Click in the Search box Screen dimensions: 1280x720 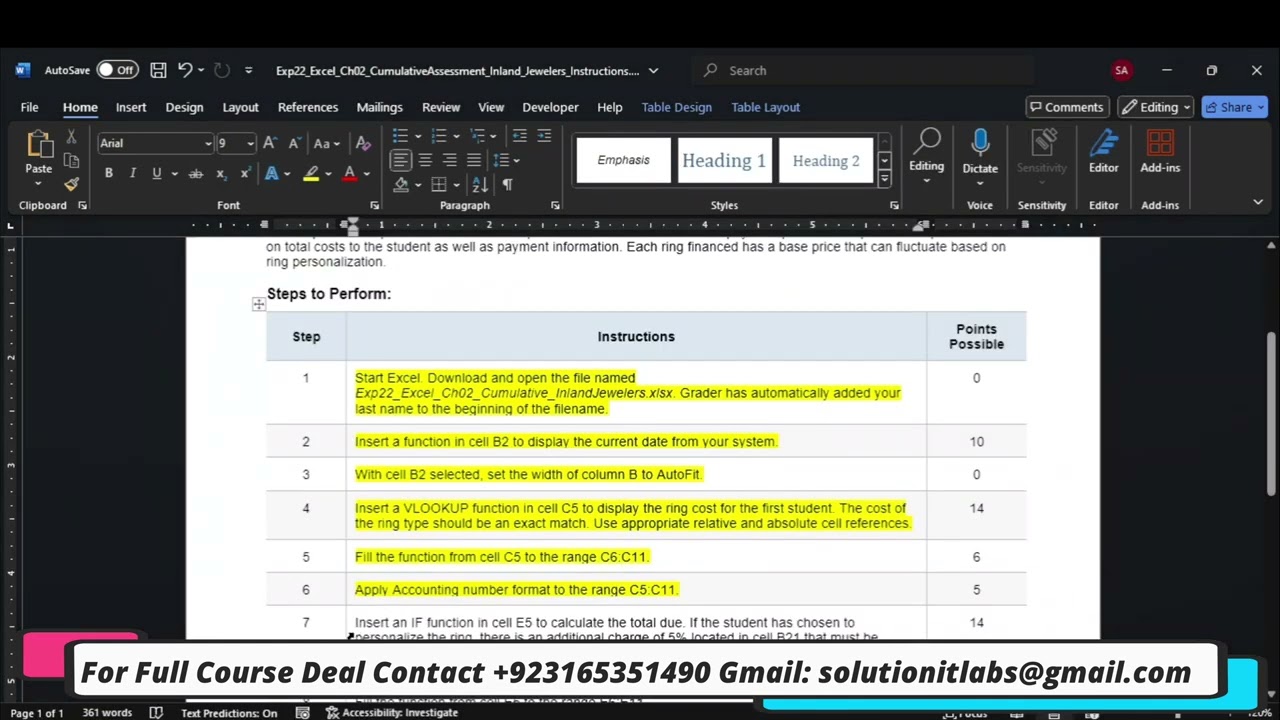[864, 70]
